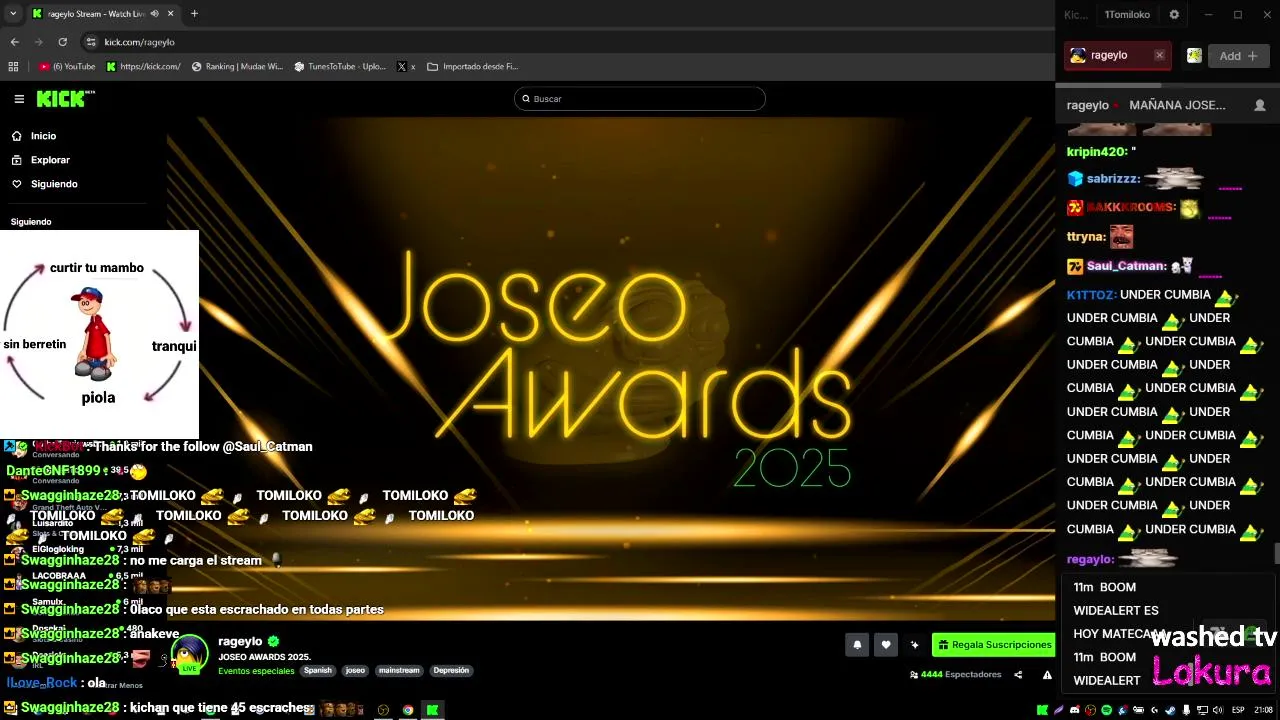Click the Inicio home icon in sidebar
The height and width of the screenshot is (720, 1280).
coord(17,136)
